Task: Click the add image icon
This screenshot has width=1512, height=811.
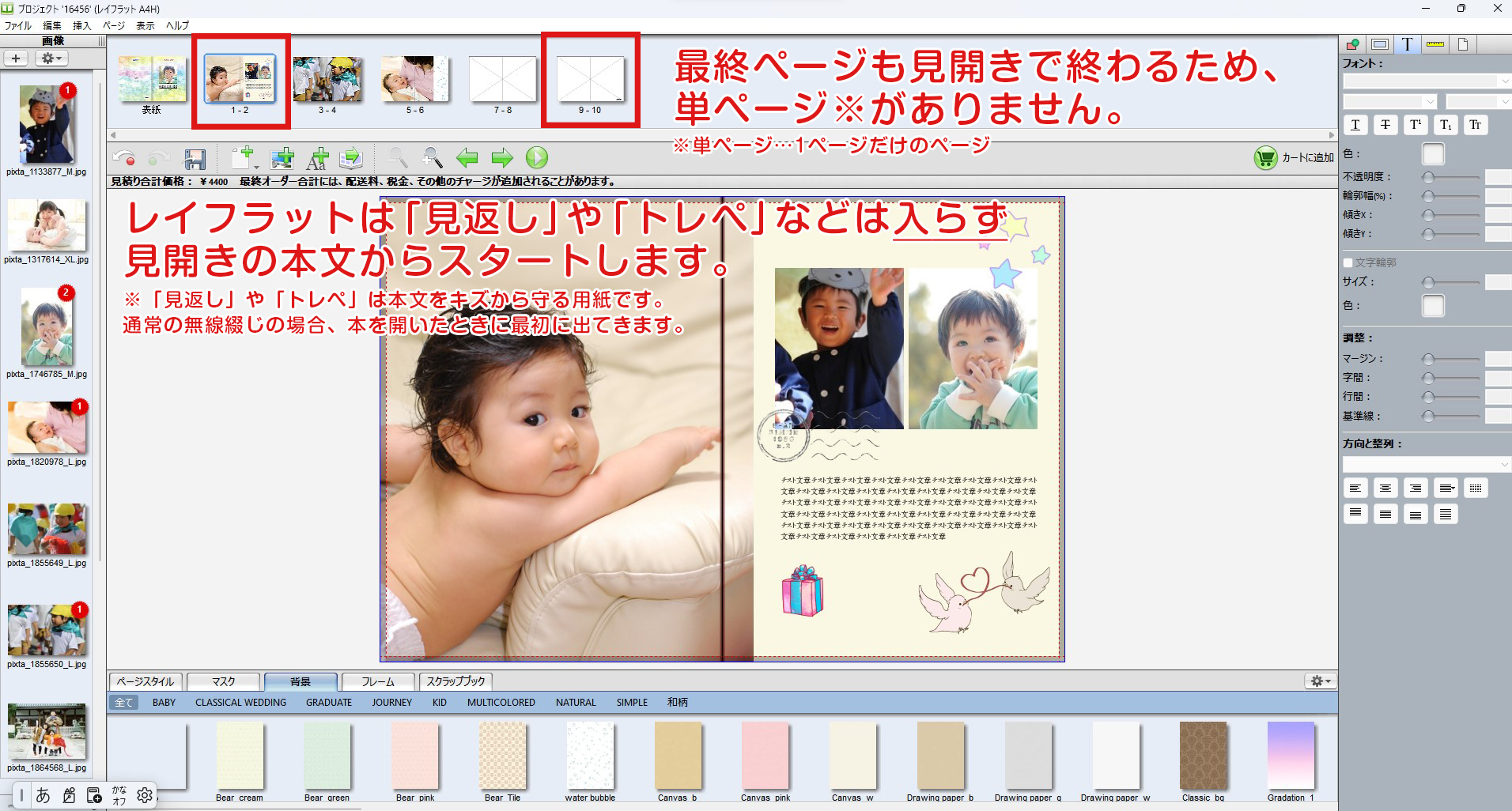Action: (282, 158)
